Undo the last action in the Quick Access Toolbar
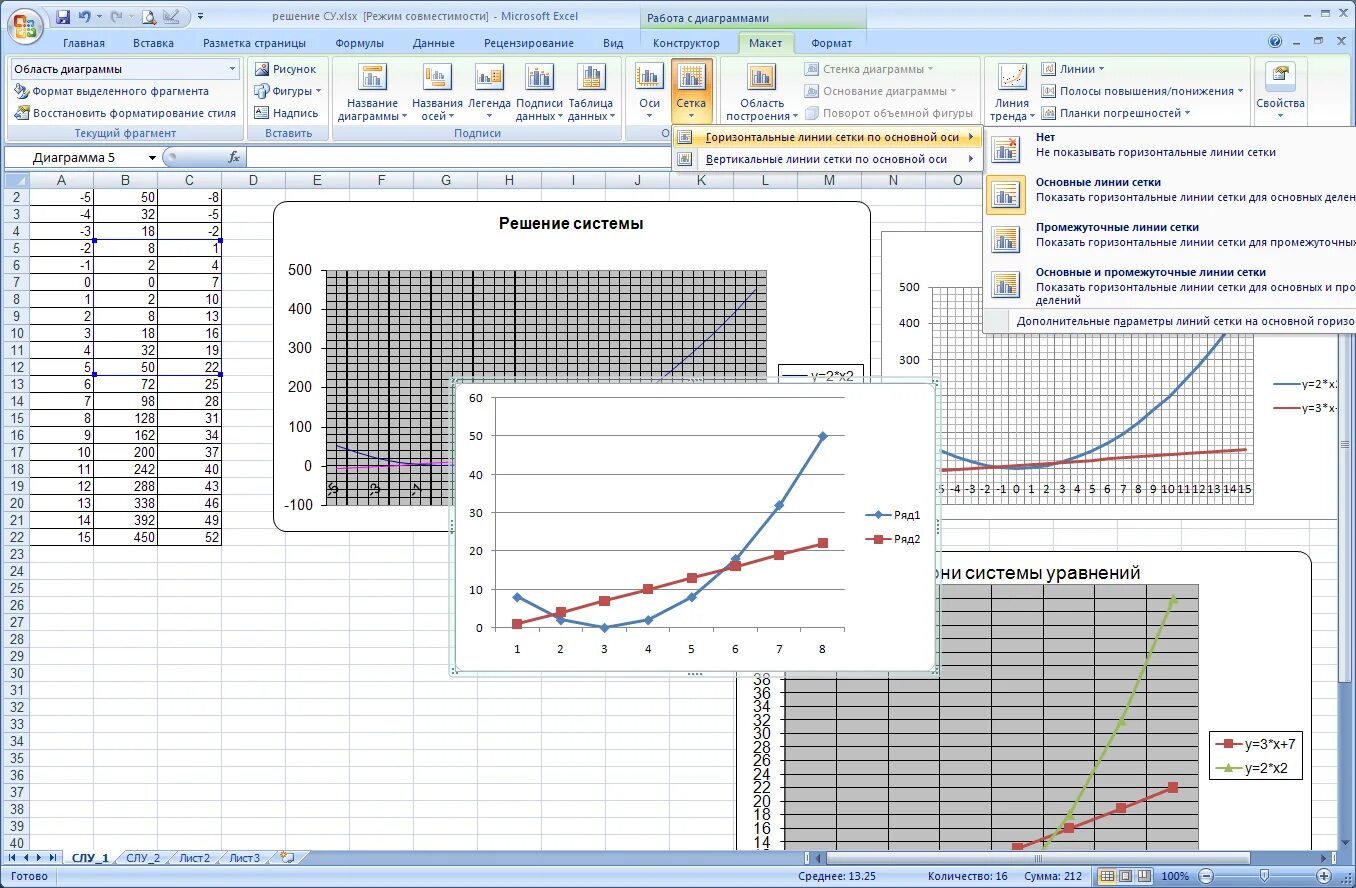The height and width of the screenshot is (888, 1356). tap(85, 16)
